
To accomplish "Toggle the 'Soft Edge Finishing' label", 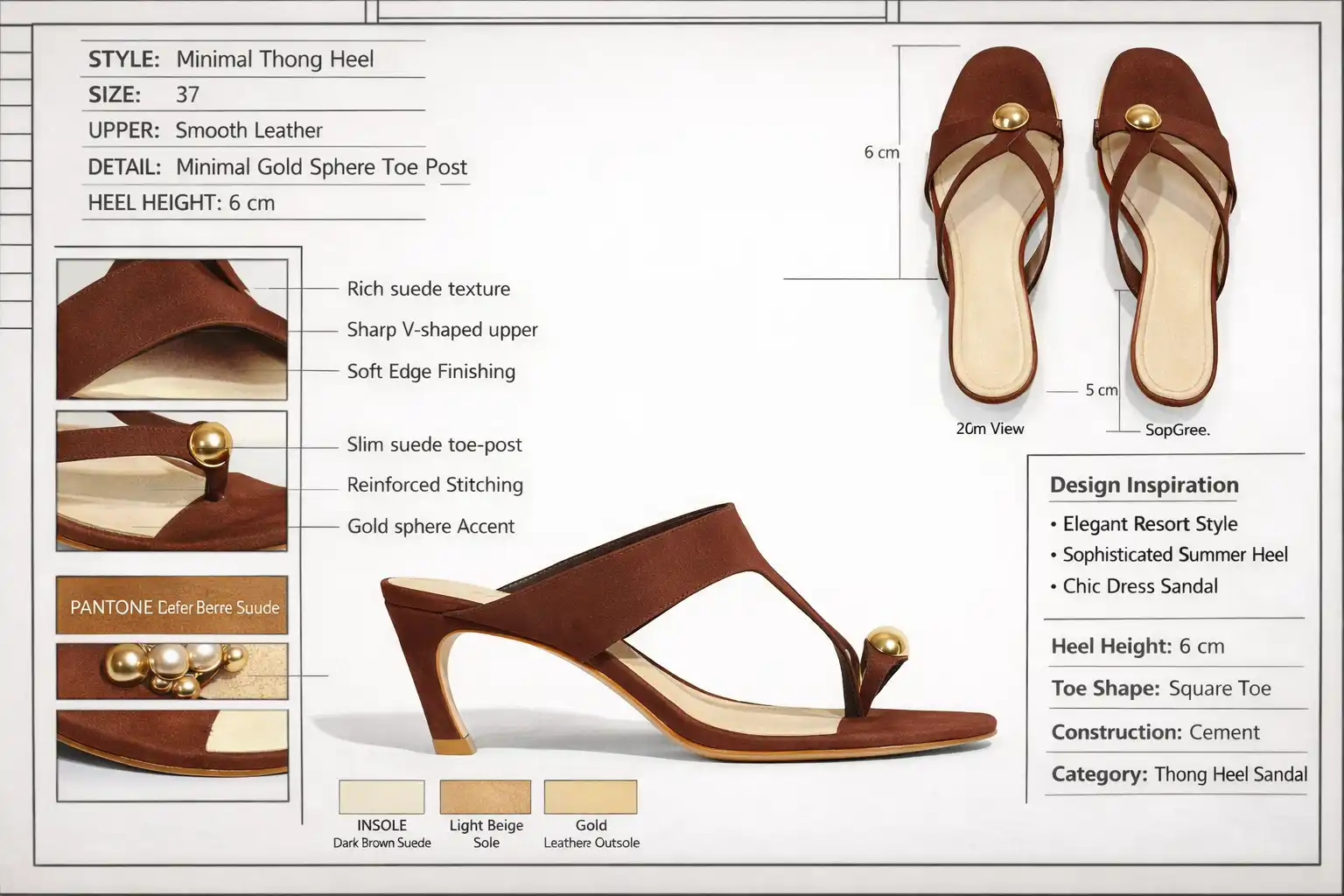I will [429, 372].
